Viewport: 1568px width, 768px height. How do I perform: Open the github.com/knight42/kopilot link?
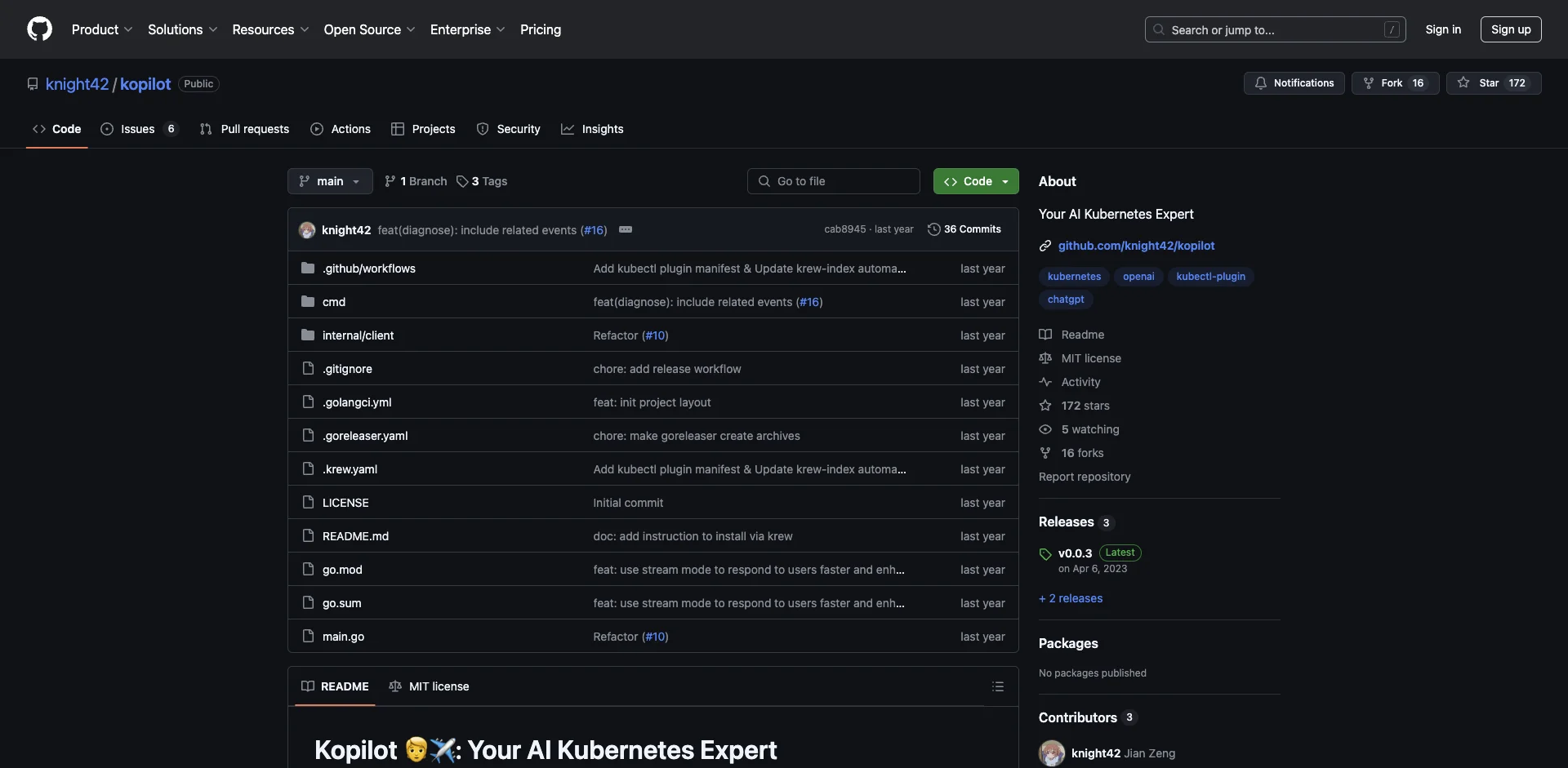coord(1136,246)
